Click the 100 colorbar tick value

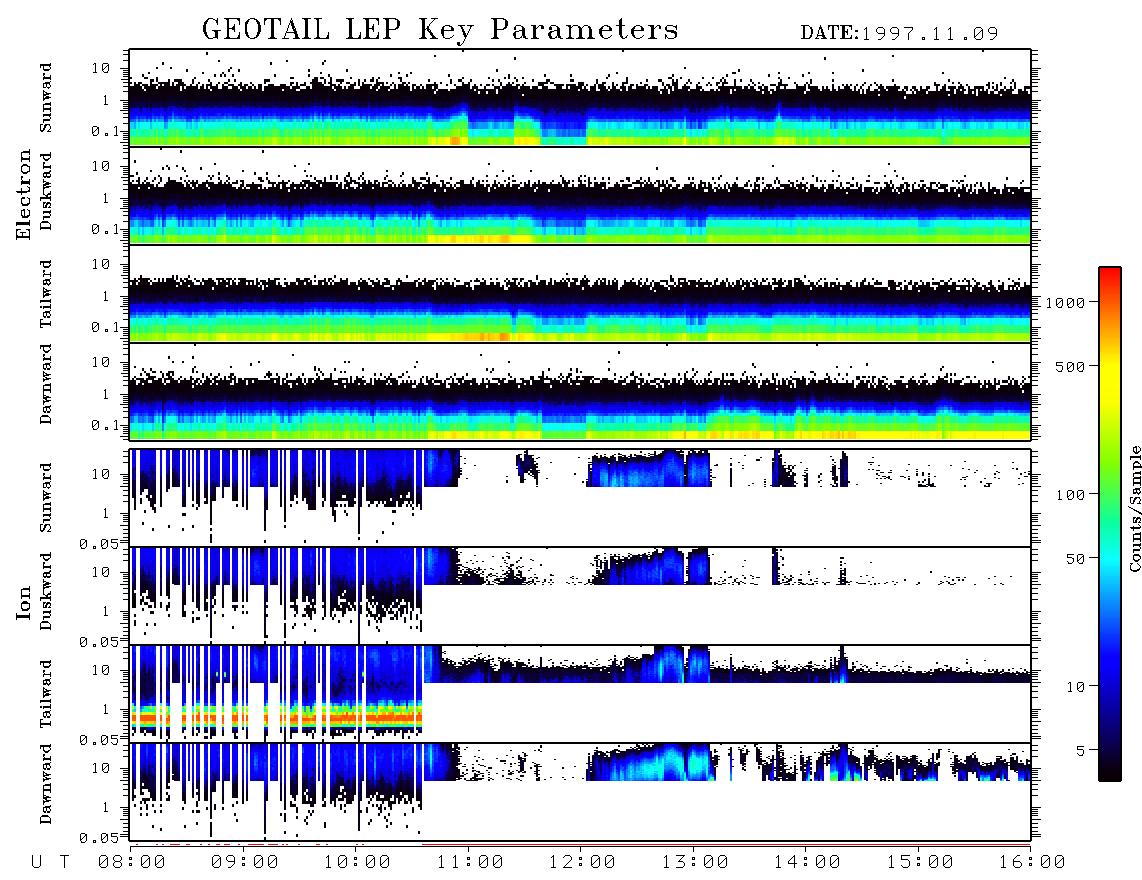pyautogui.click(x=1071, y=495)
